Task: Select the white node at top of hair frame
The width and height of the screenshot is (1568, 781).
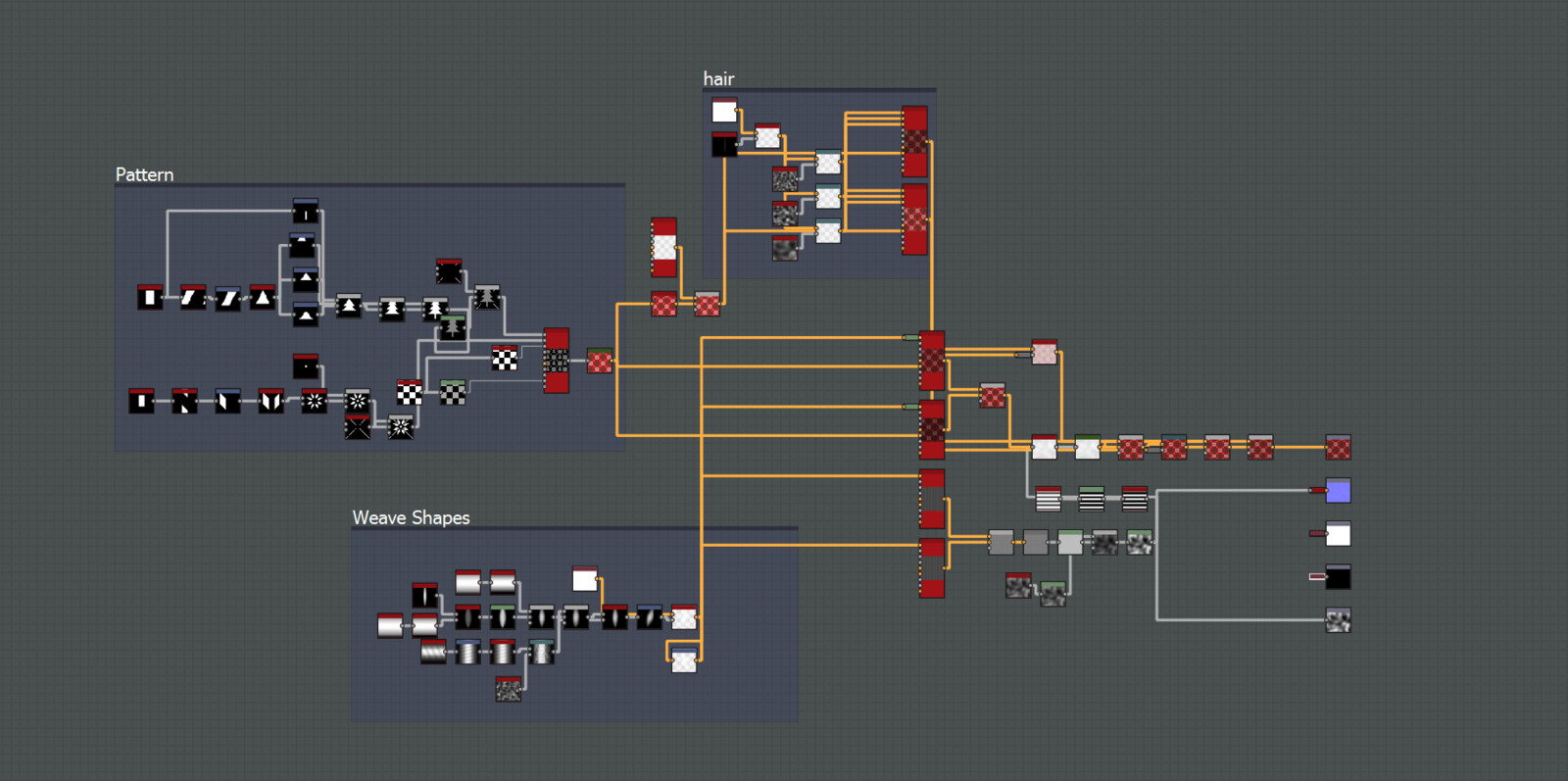Action: (724, 110)
